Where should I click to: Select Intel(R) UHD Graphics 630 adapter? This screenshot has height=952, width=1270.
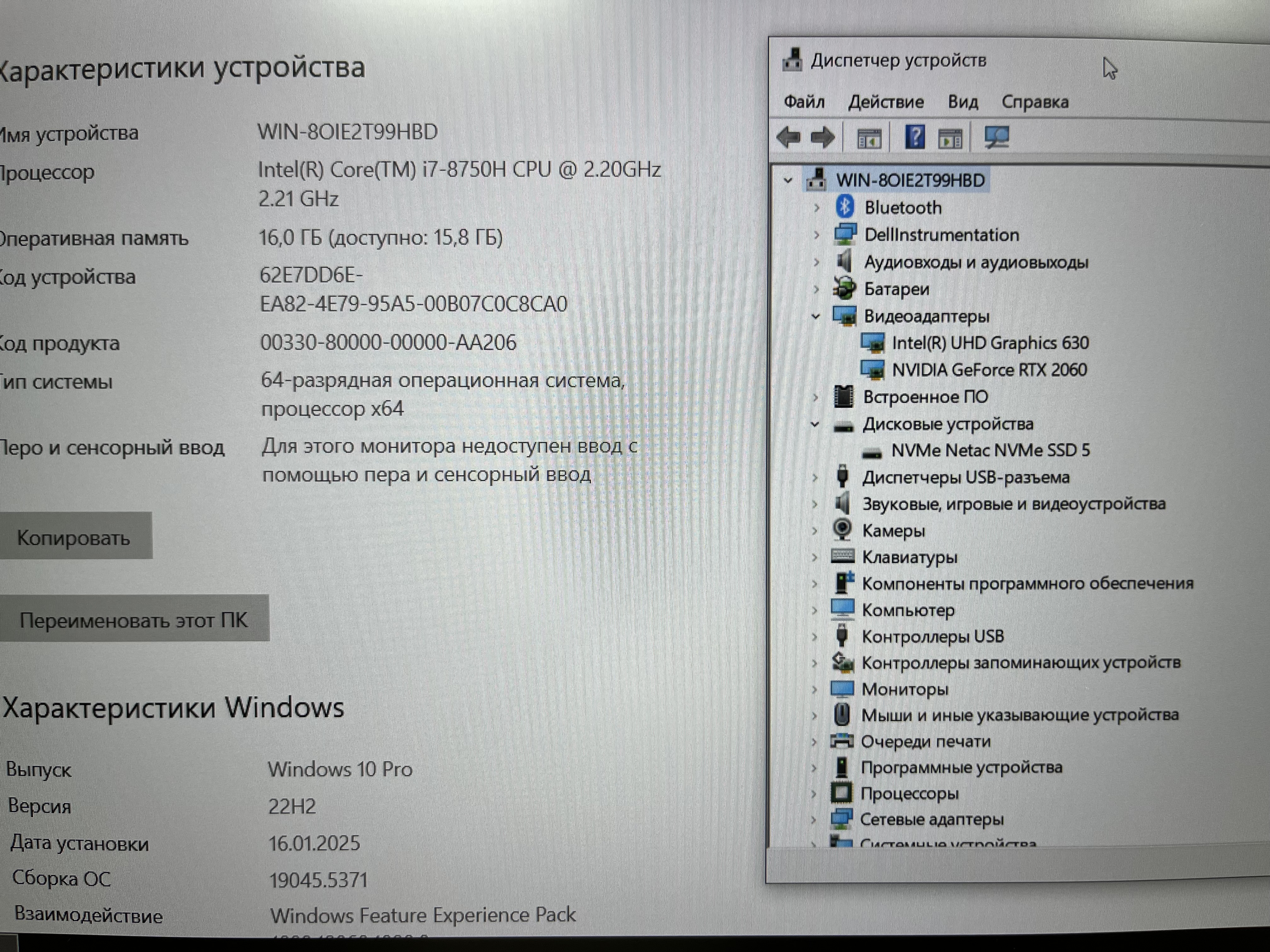pos(990,343)
